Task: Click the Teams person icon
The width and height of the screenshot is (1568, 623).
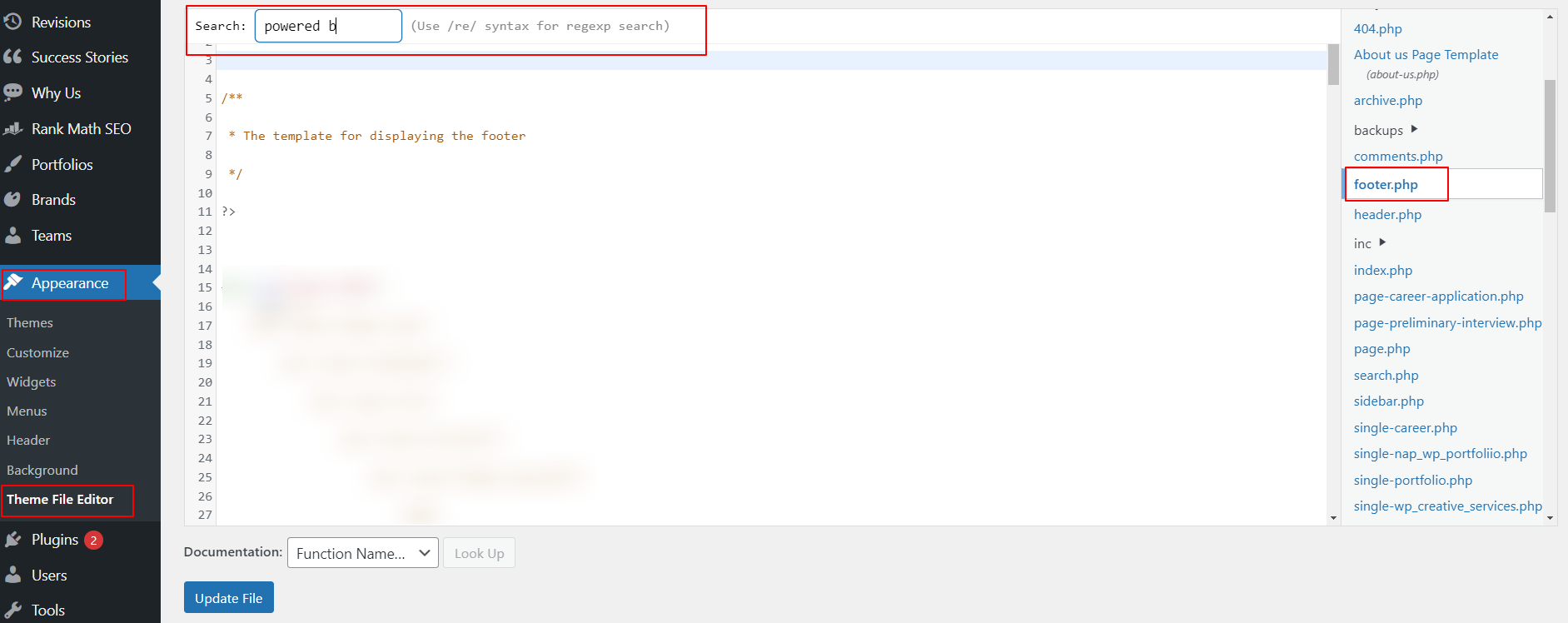Action: click(12, 235)
